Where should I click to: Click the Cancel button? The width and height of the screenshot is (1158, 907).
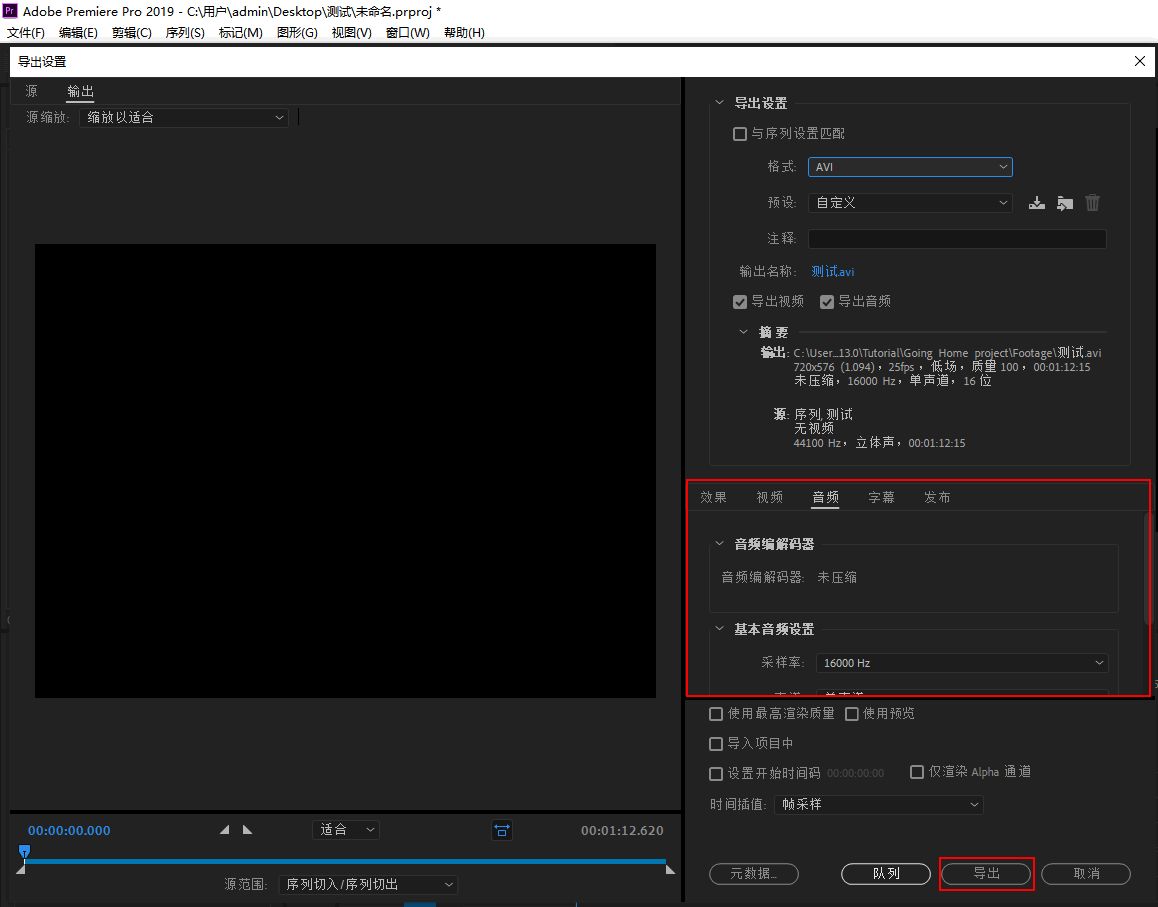coord(1086,874)
